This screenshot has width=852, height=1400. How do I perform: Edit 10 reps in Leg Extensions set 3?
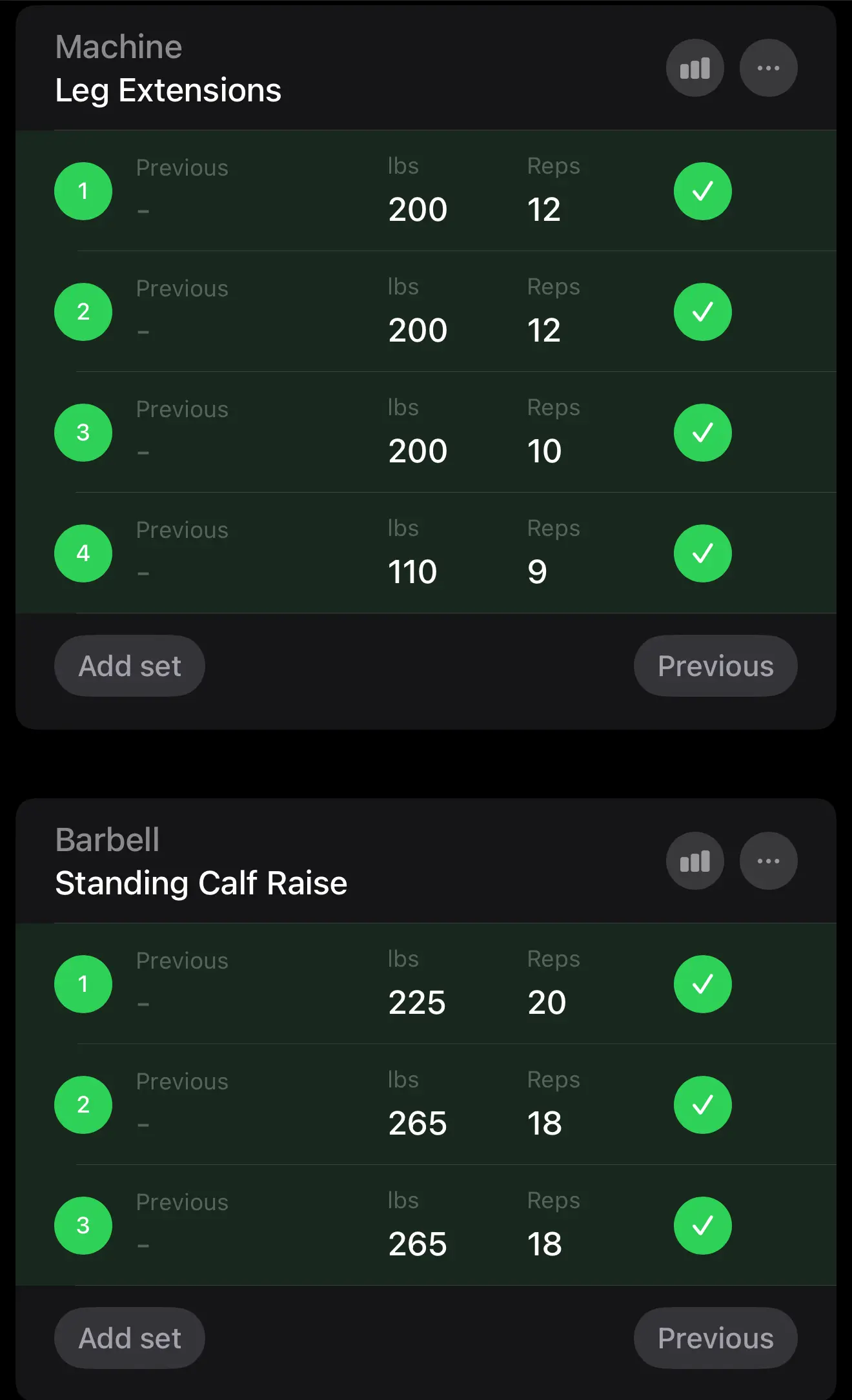pos(544,451)
